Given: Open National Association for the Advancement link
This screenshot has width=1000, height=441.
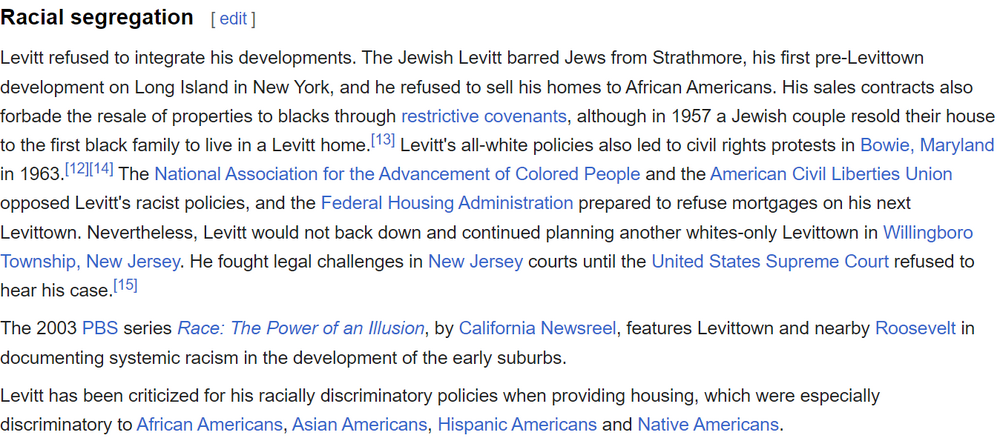Looking at the screenshot, I should pyautogui.click(x=397, y=174).
